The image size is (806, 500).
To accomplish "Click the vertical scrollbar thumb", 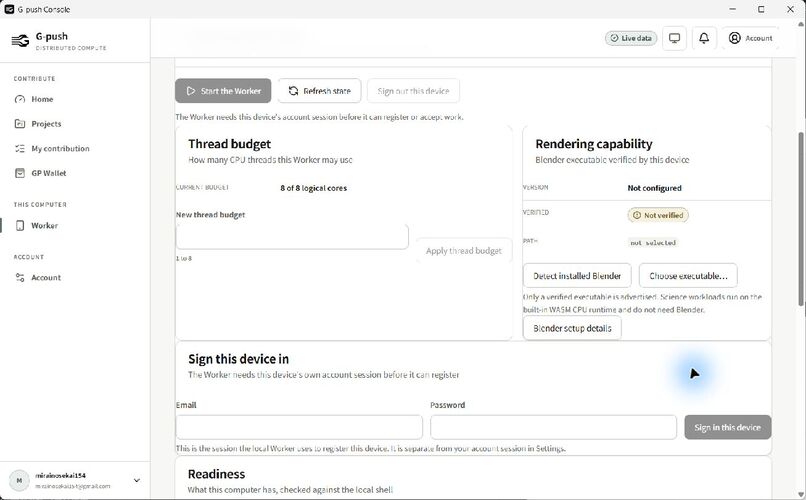I will click(801, 219).
